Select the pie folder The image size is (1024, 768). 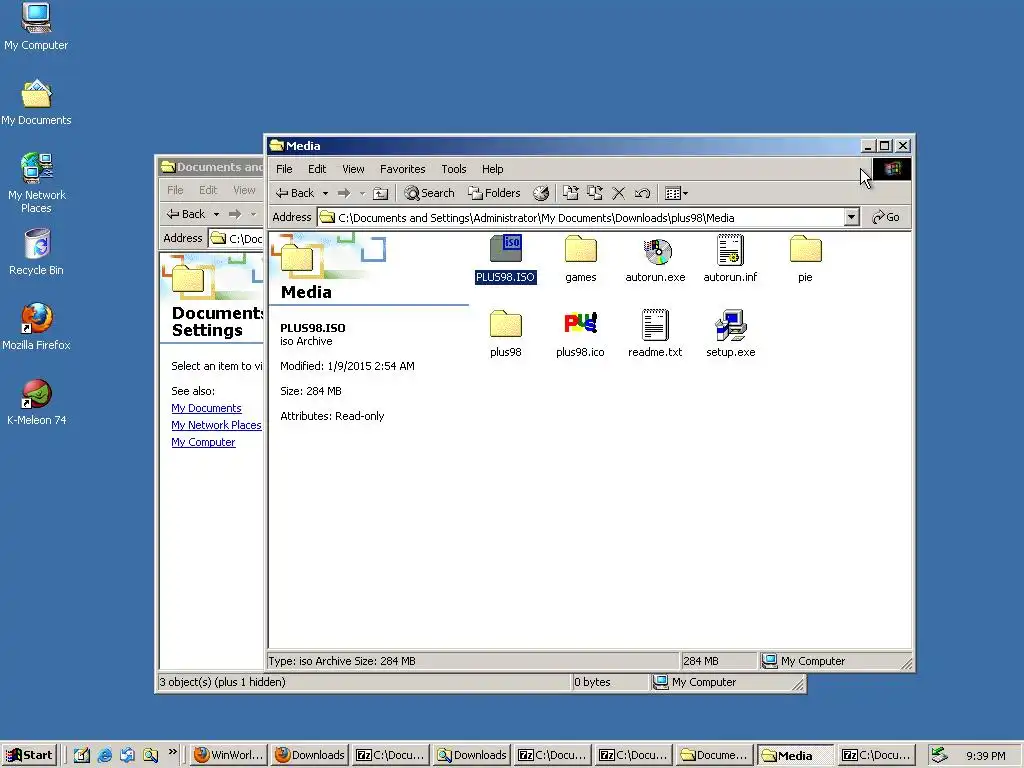point(805,259)
